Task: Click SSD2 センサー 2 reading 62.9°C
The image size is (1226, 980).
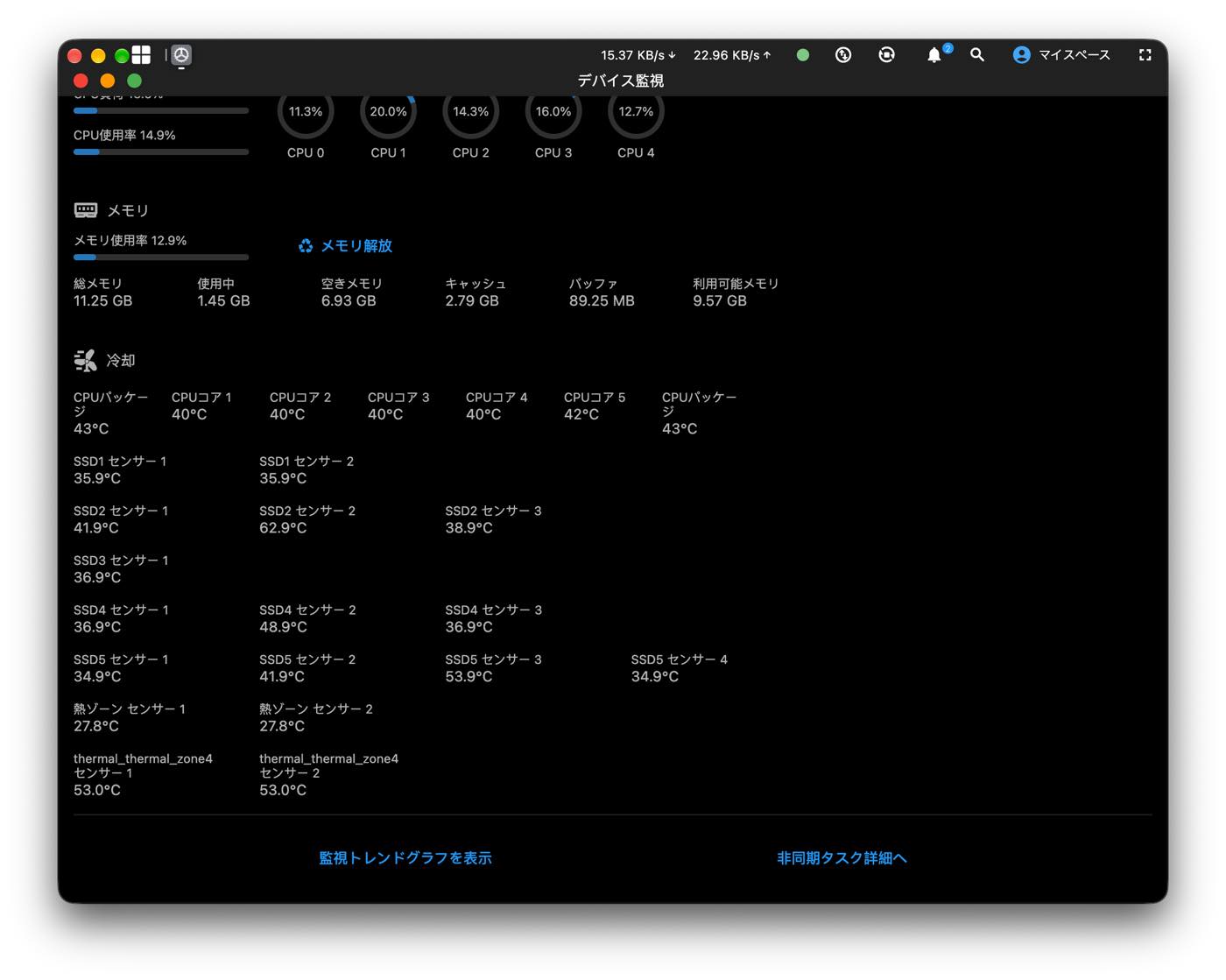Action: pos(283,528)
